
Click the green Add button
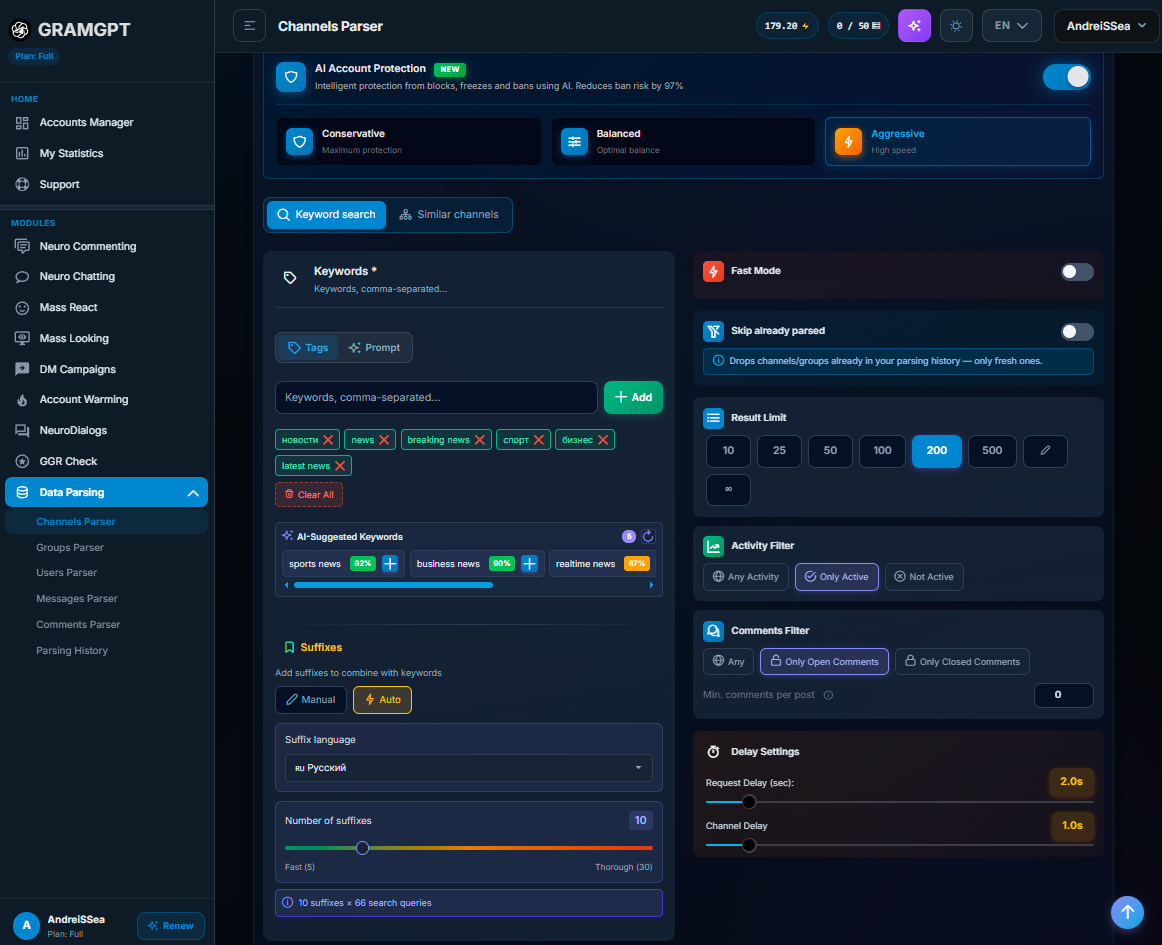(633, 397)
